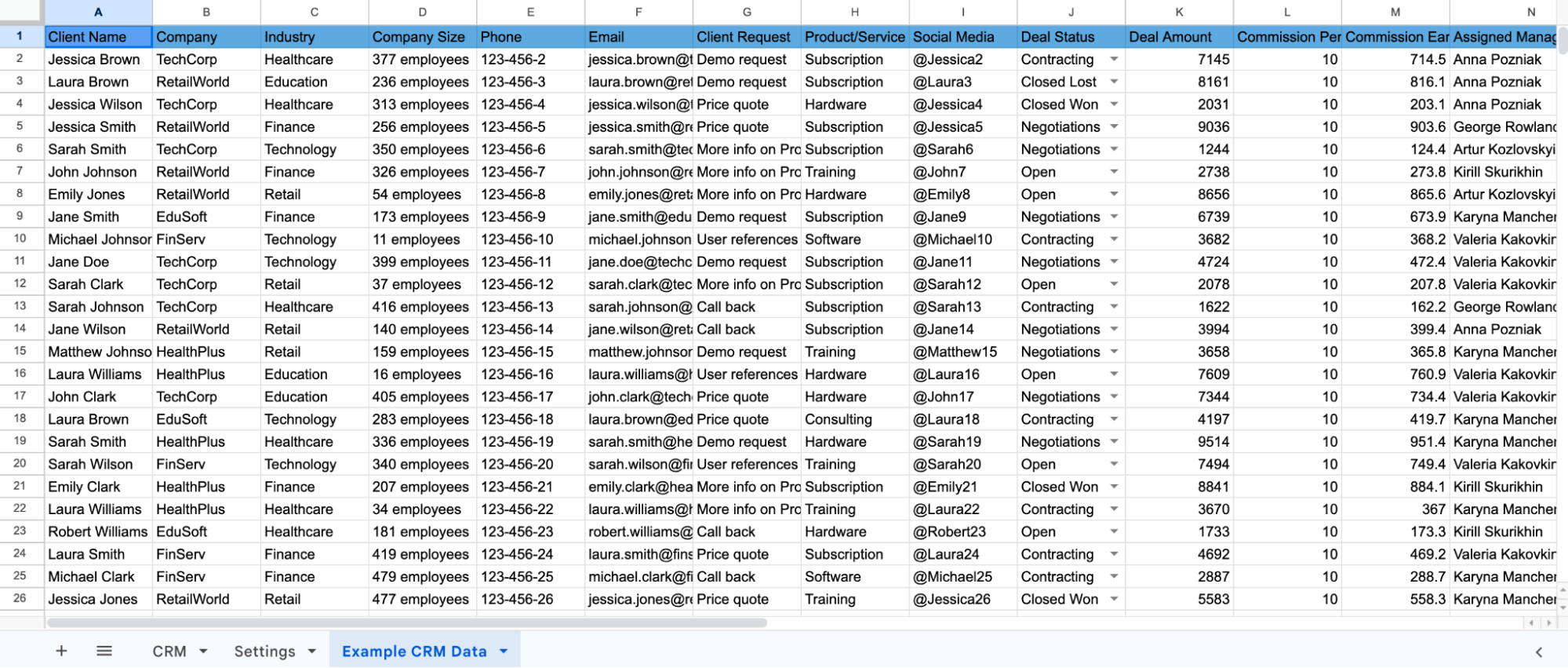Open Closed Won dropdown in row 4

[x=1114, y=104]
